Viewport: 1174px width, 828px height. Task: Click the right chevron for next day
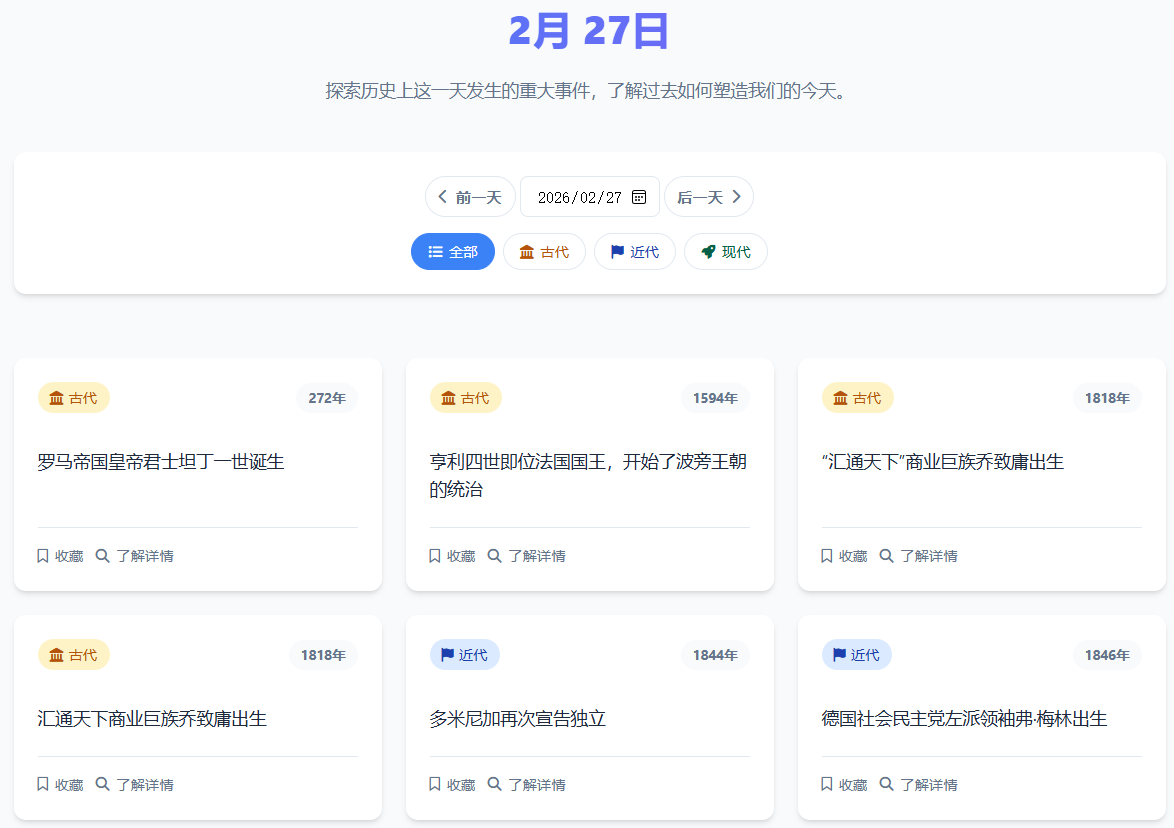point(736,197)
